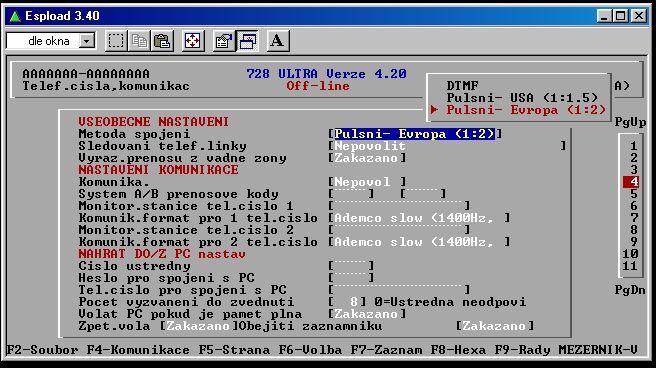Select Pulsni- Evropa (1:2) popup entry
Viewport: 656px width, 368px height.
click(x=526, y=110)
